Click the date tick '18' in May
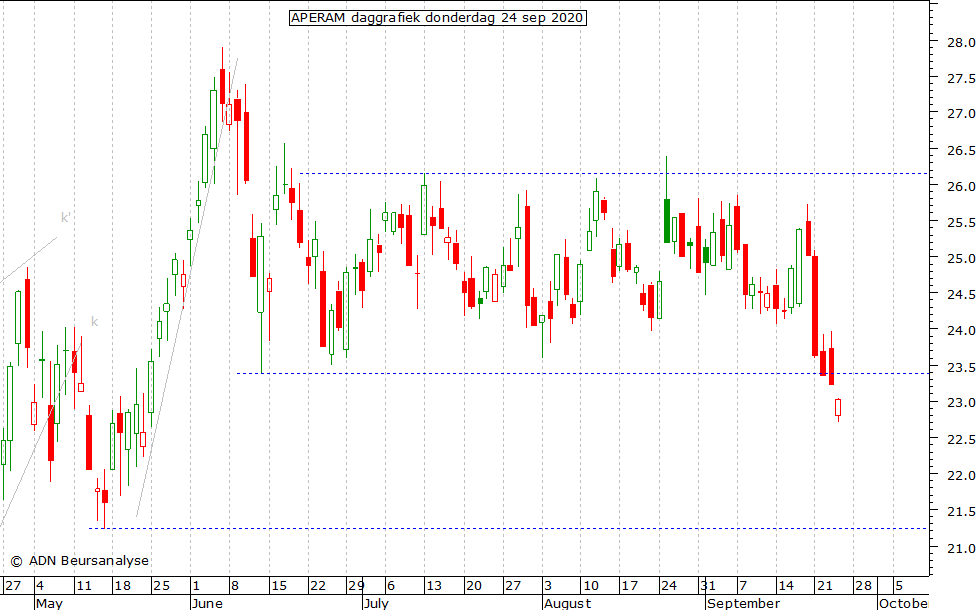 (123, 586)
